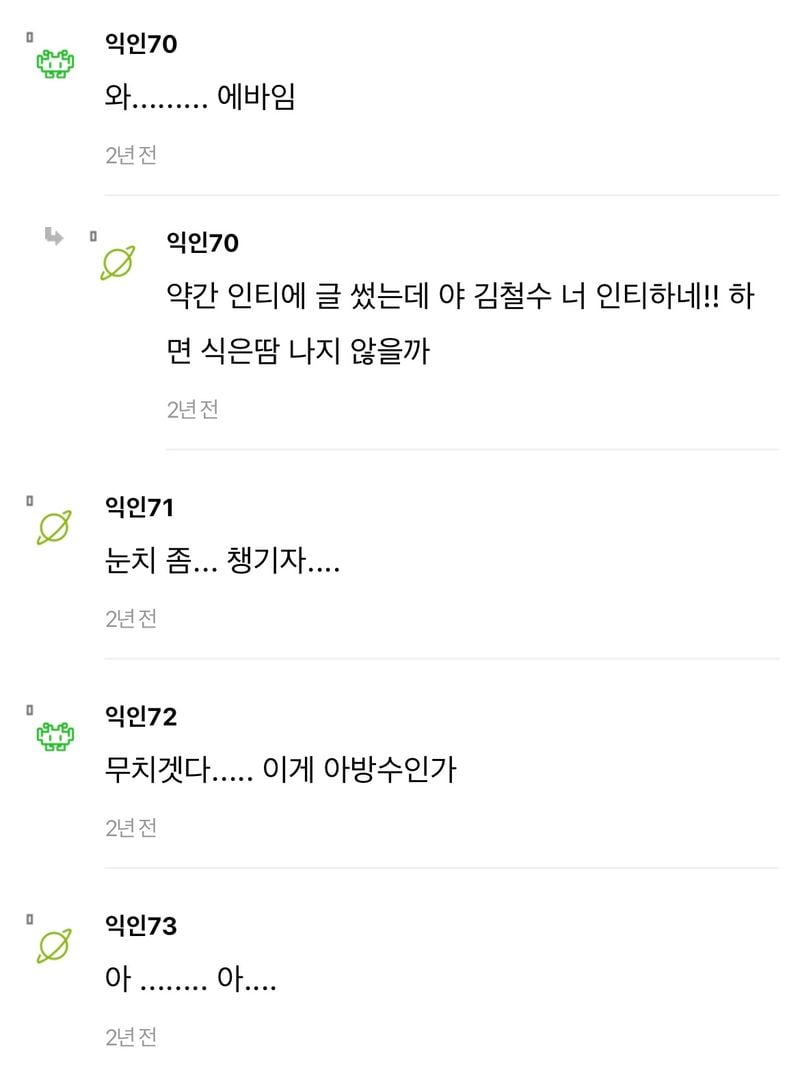This screenshot has height=1070, width=800.
Task: Click the small marker beside 익인71's avatar
Action: [x=30, y=500]
